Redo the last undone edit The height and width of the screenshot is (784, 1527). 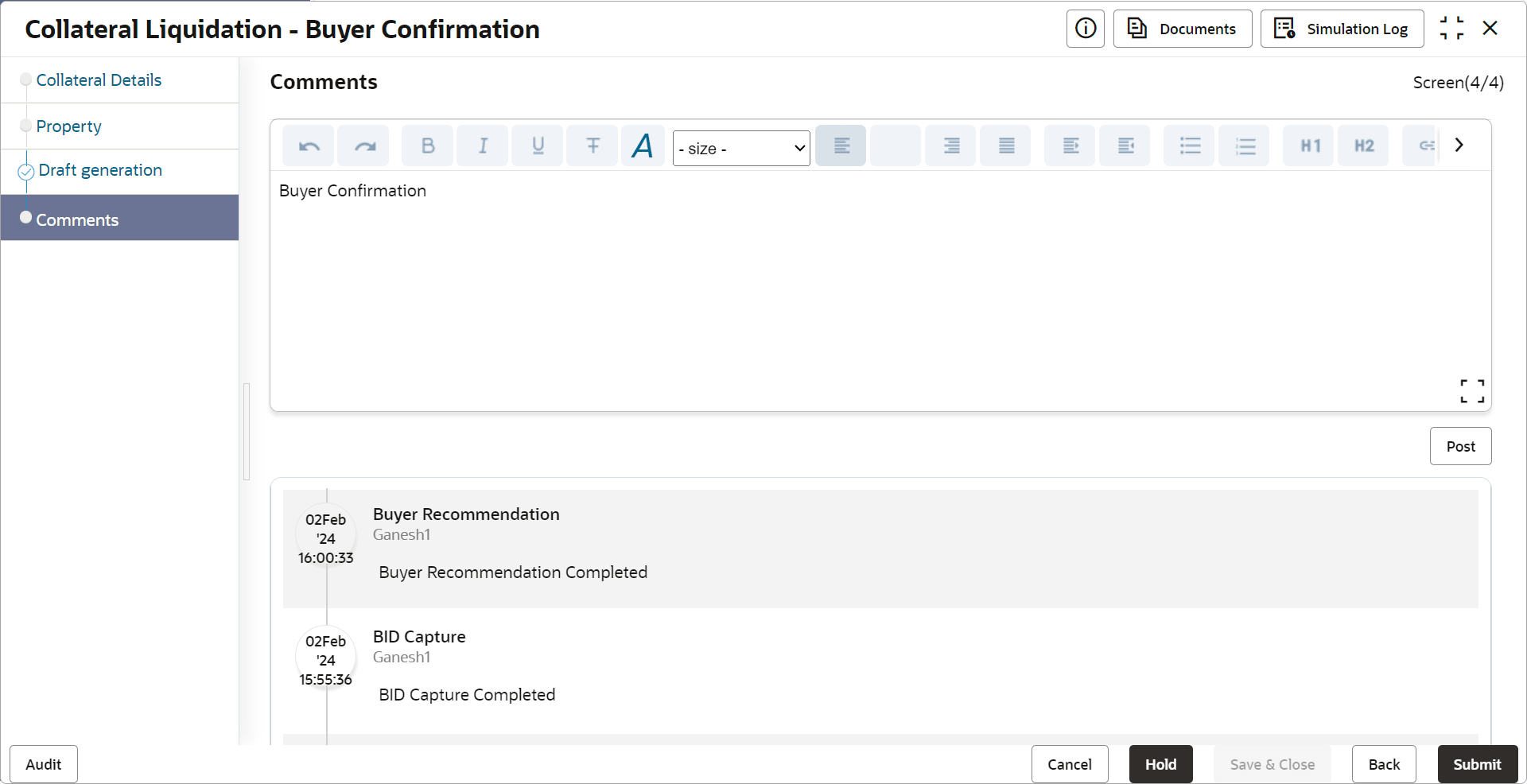tap(363, 146)
